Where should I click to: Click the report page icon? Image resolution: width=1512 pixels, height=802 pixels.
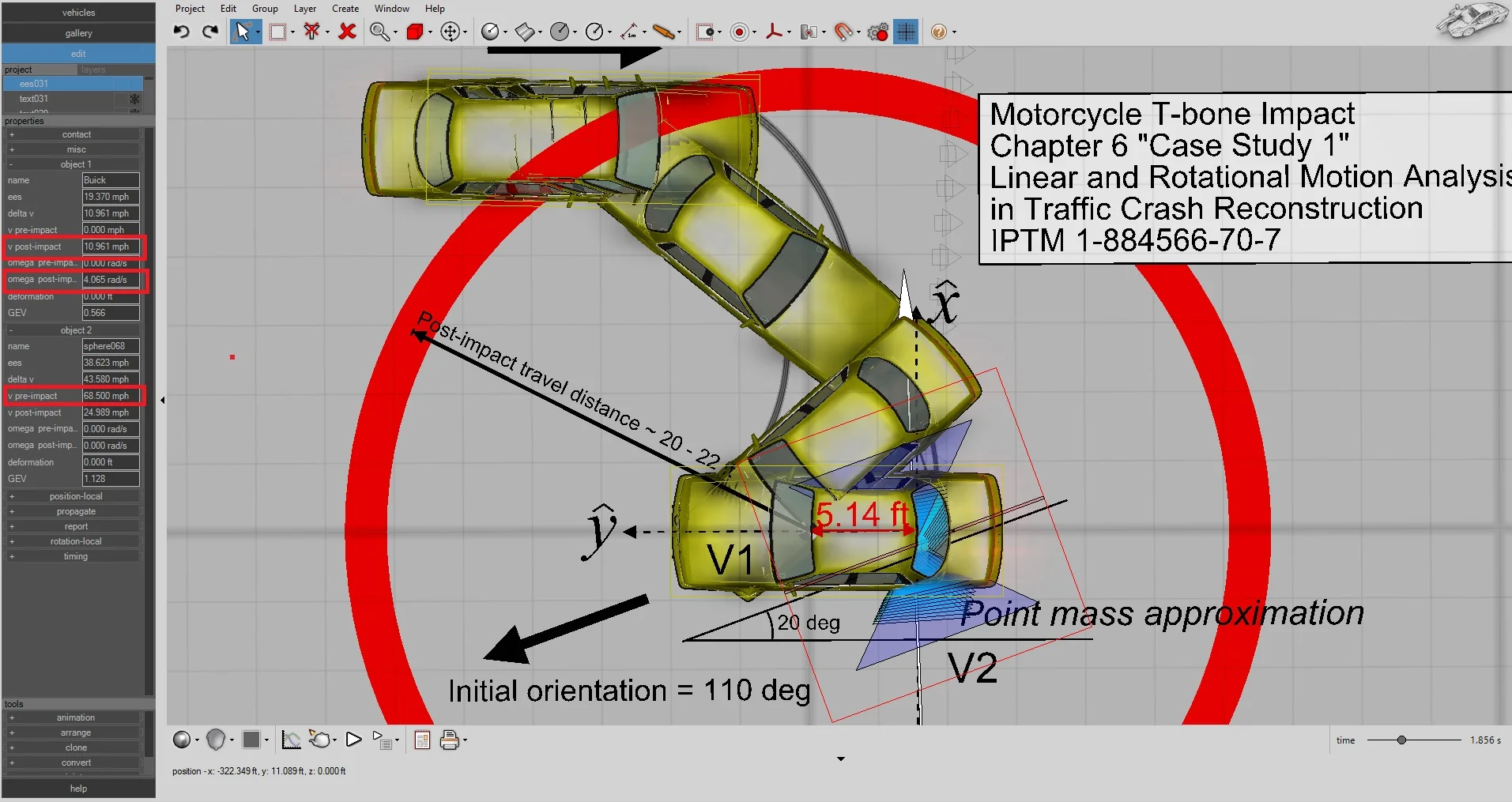pos(422,740)
